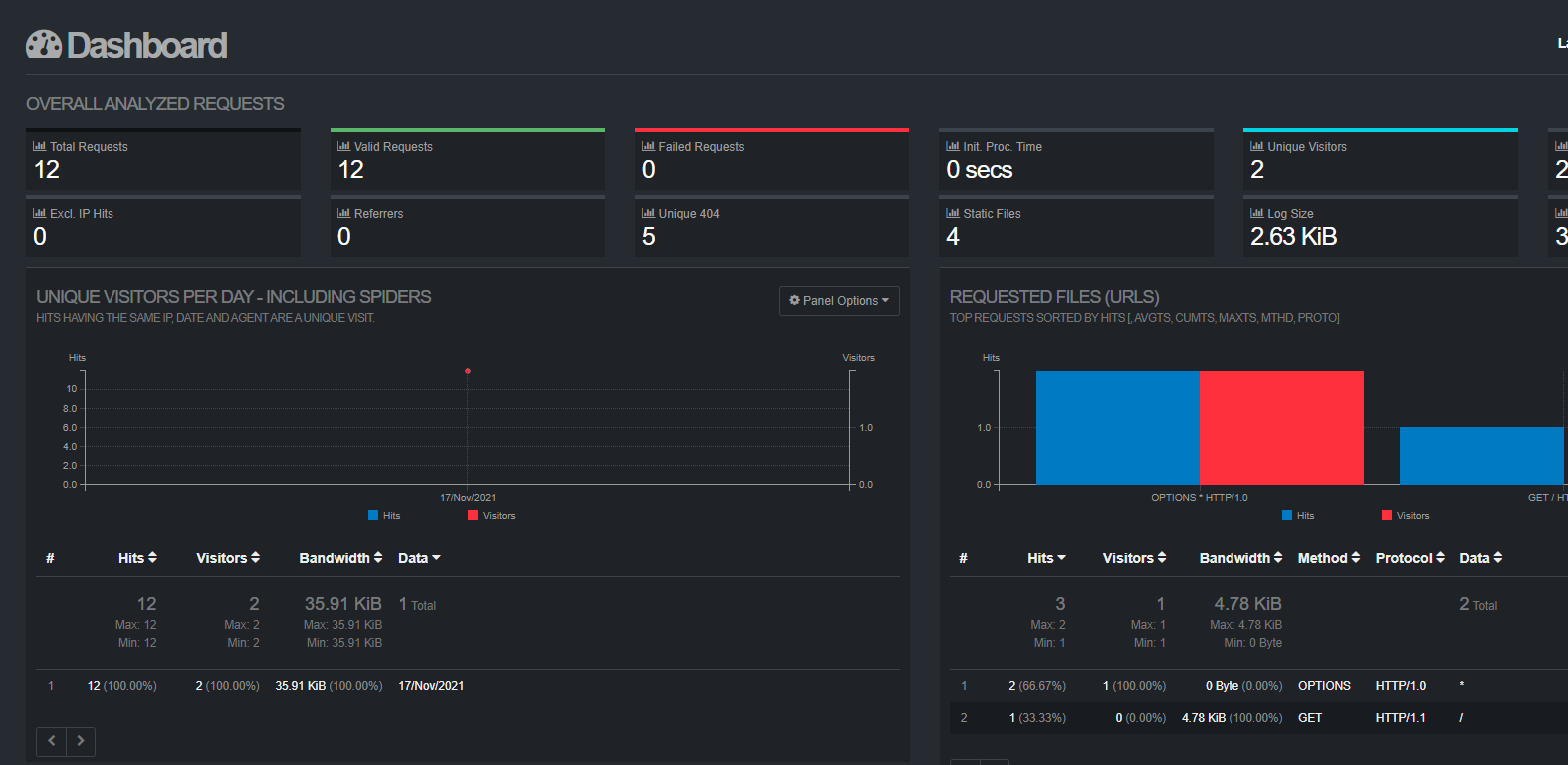Toggle Hits series in requested files legend
Image resolution: width=1568 pixels, height=765 pixels.
pyautogui.click(x=1298, y=516)
